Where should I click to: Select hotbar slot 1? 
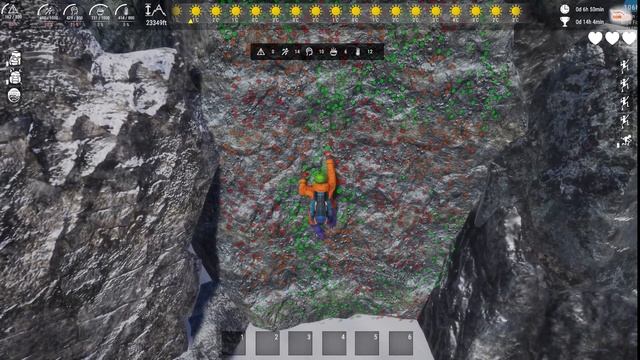(x=234, y=343)
